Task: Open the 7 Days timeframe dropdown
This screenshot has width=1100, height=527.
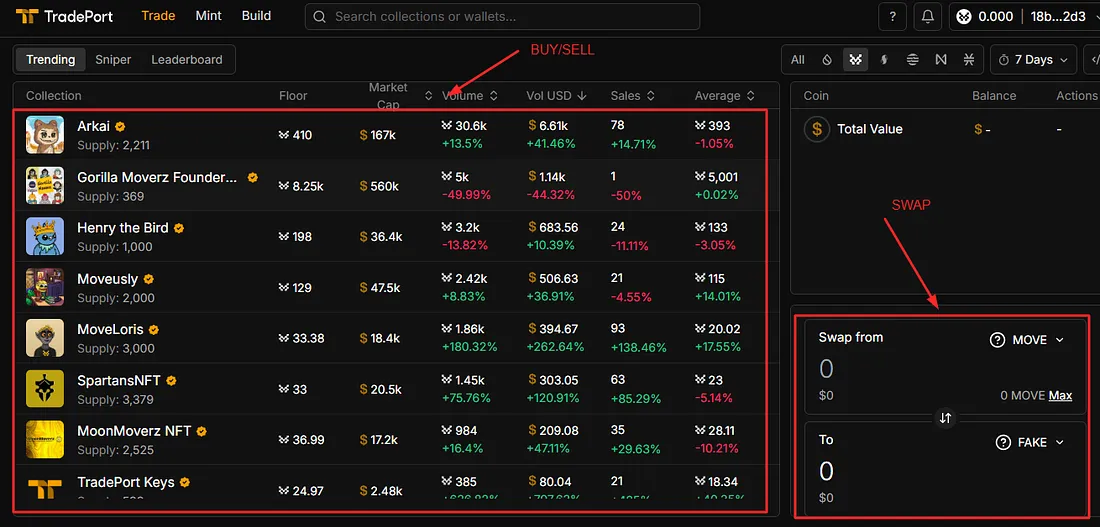Action: (1033, 60)
